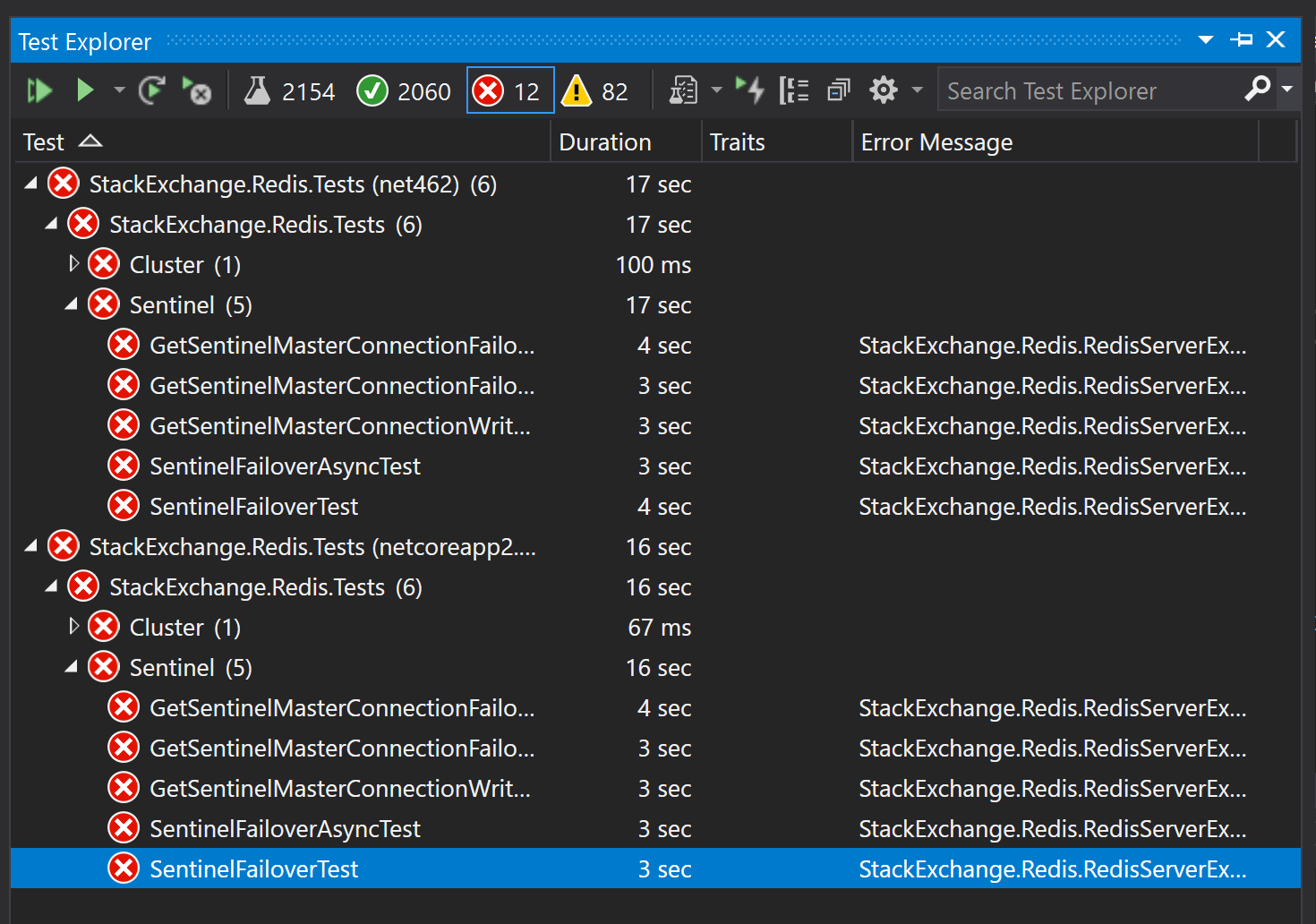Repeat the last test run
The height and width of the screenshot is (924, 1316).
[152, 90]
